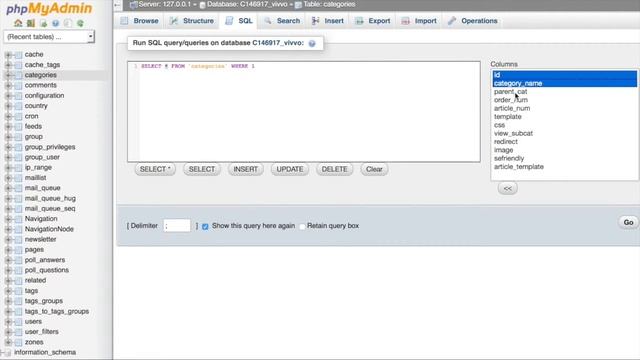Click the table icon beside related
Viewport: 640px width, 360px height.
(x=18, y=281)
